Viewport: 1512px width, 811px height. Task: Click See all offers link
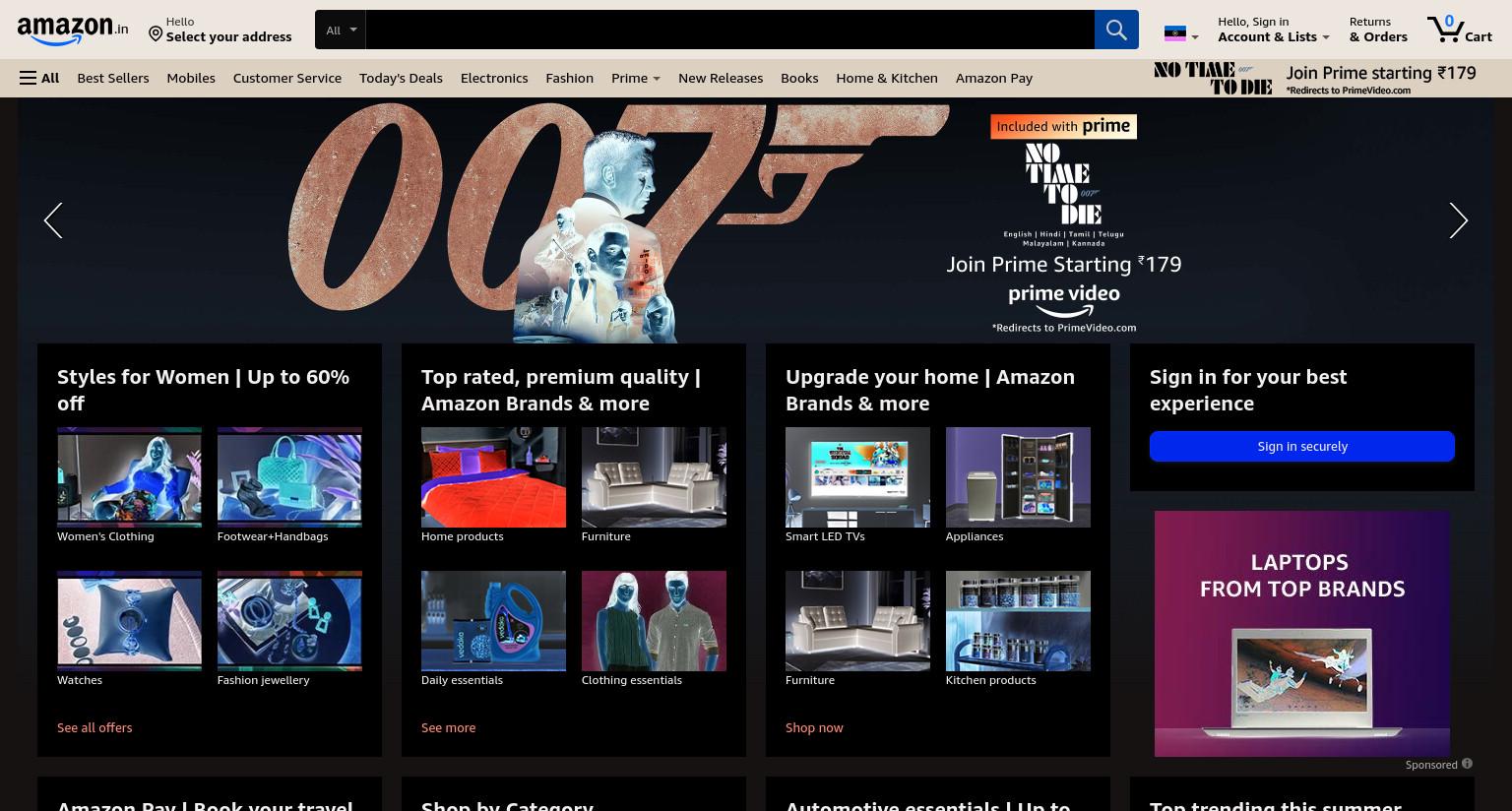[94, 727]
